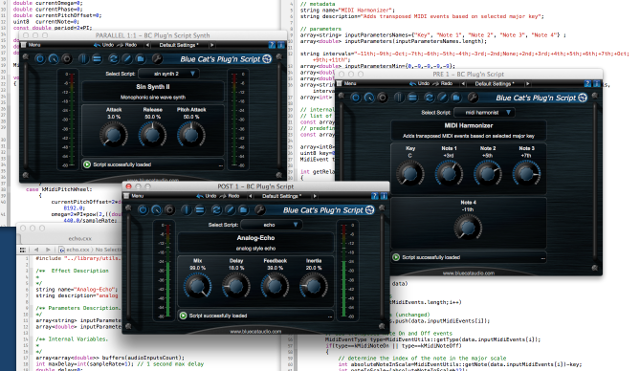Open wrench settings in PRE 1 window
640x371 pixels.
(473, 98)
